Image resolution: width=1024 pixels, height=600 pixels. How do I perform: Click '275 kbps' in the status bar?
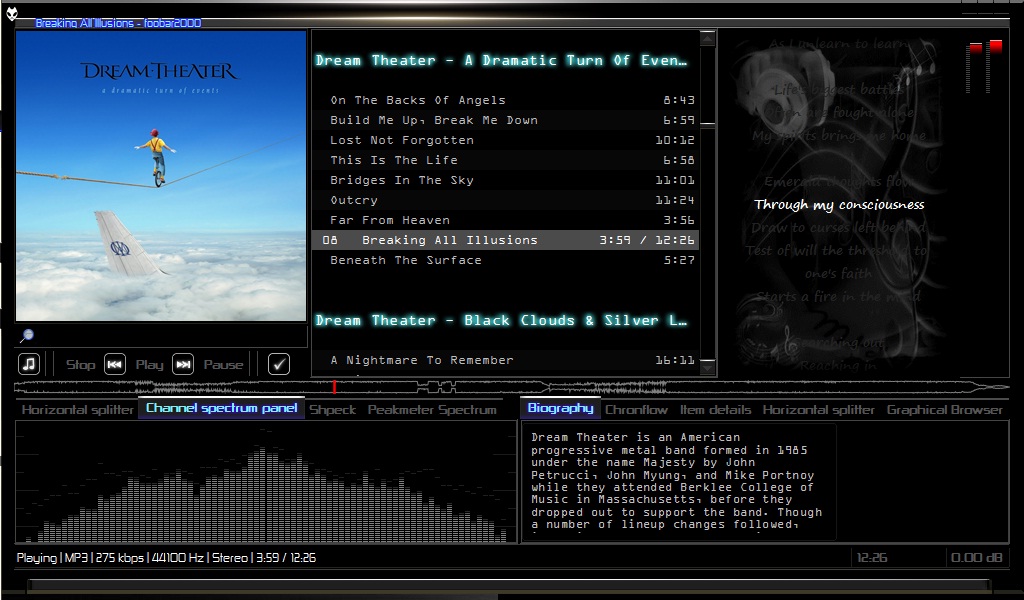click(x=120, y=558)
